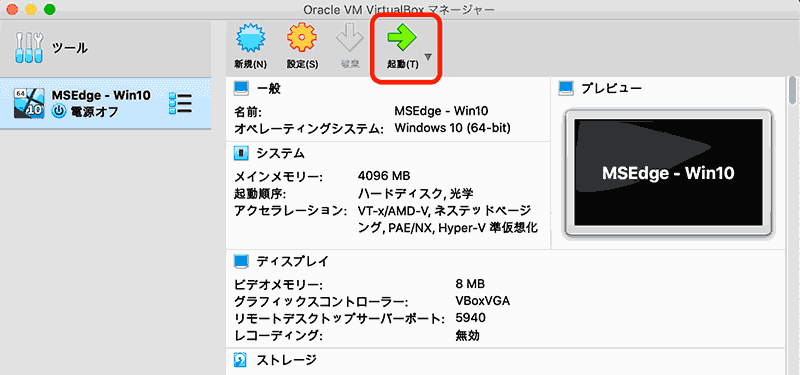Click the ストレージ disk icon

click(x=241, y=360)
